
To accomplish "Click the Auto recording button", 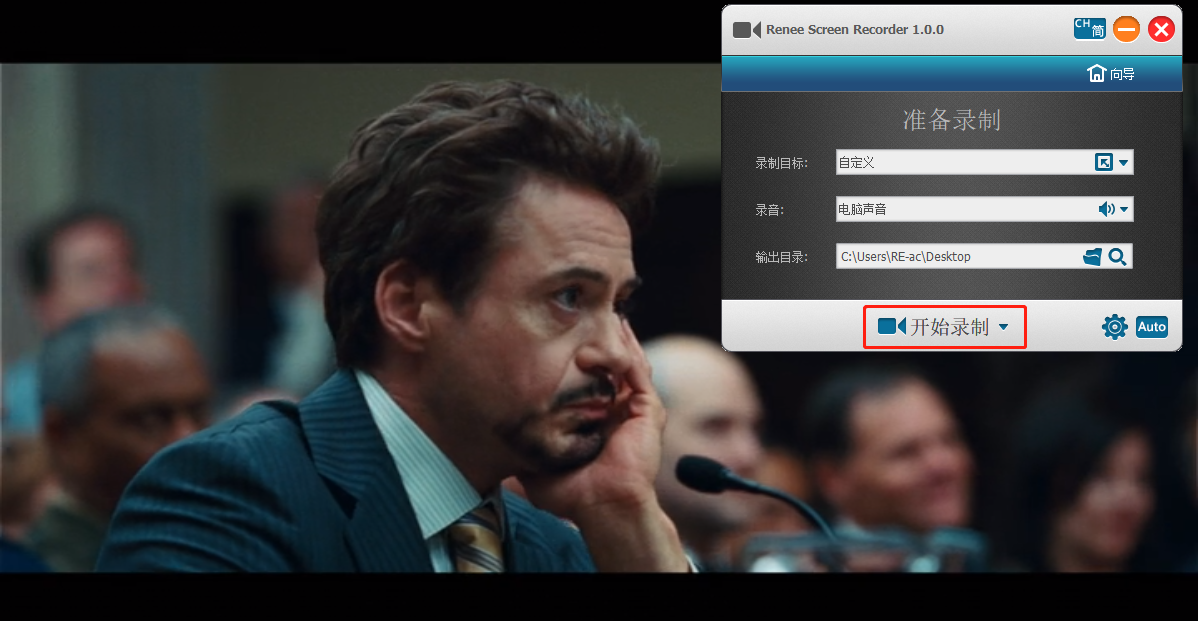I will click(1151, 327).
